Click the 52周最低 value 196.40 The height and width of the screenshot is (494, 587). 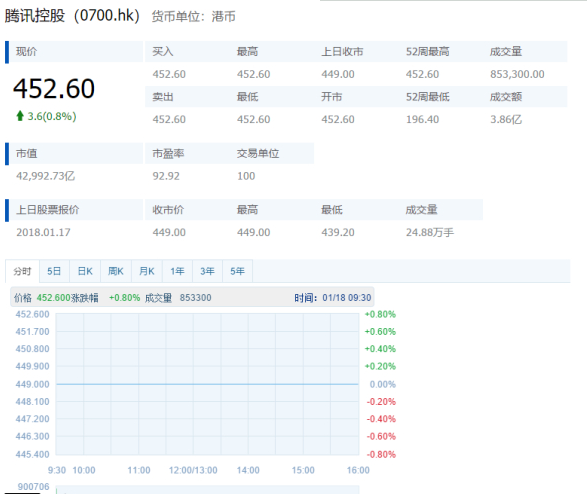pos(422,119)
